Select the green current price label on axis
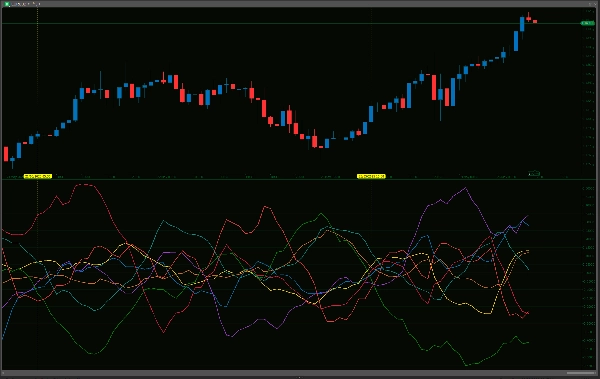The image size is (600, 379). click(587, 23)
